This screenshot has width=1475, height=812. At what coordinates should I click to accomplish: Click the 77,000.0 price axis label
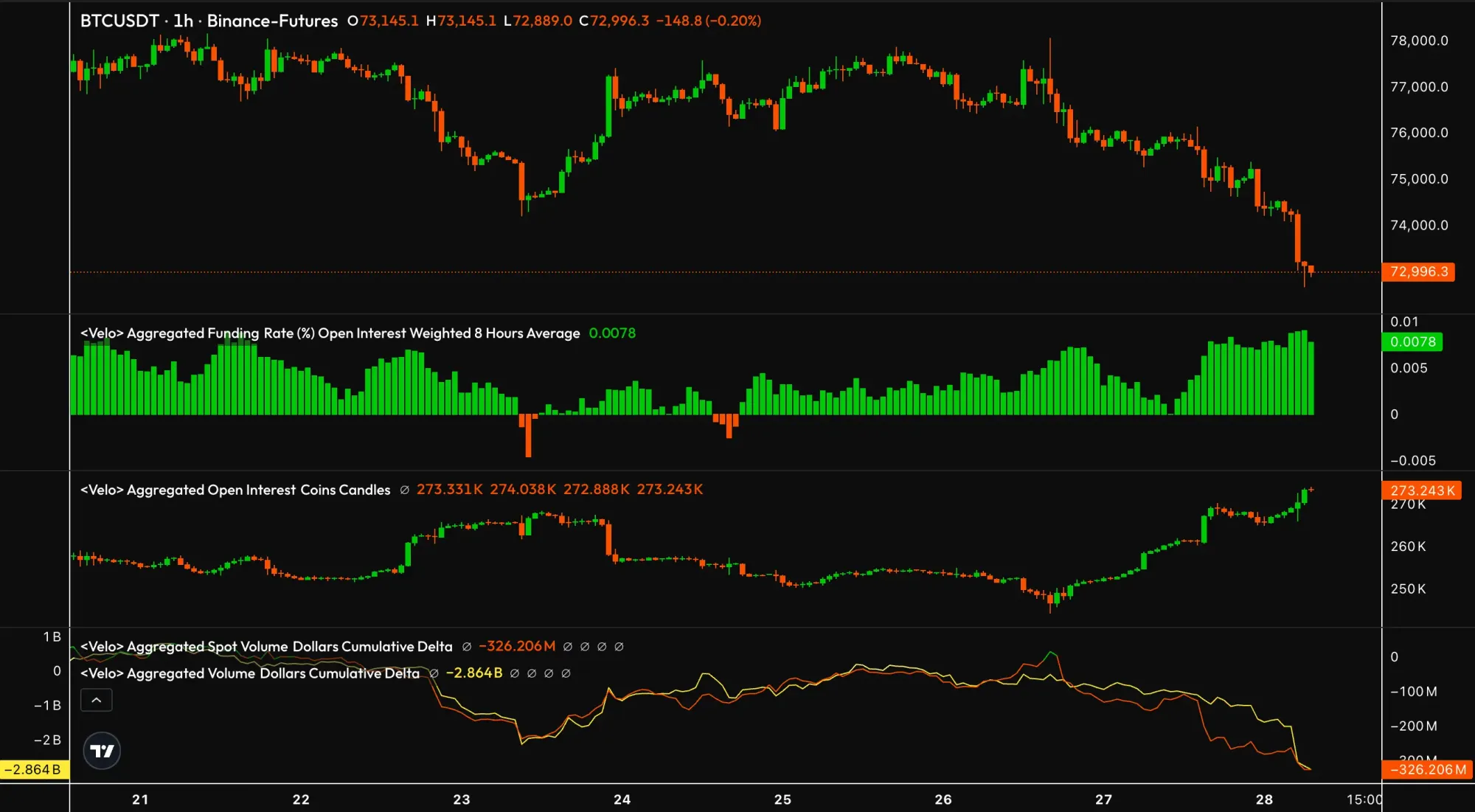coord(1419,87)
